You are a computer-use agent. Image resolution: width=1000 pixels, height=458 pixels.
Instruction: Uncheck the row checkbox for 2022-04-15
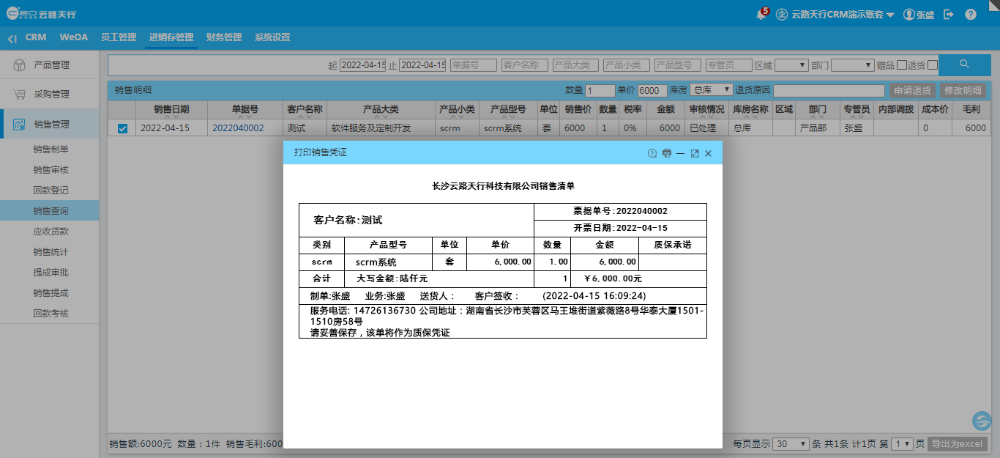pyautogui.click(x=122, y=128)
